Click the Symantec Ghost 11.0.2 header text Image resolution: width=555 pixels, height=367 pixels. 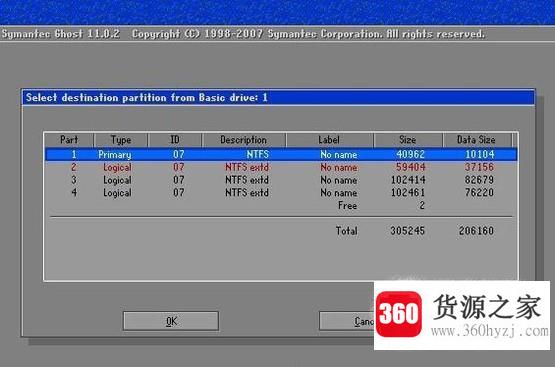coord(61,34)
